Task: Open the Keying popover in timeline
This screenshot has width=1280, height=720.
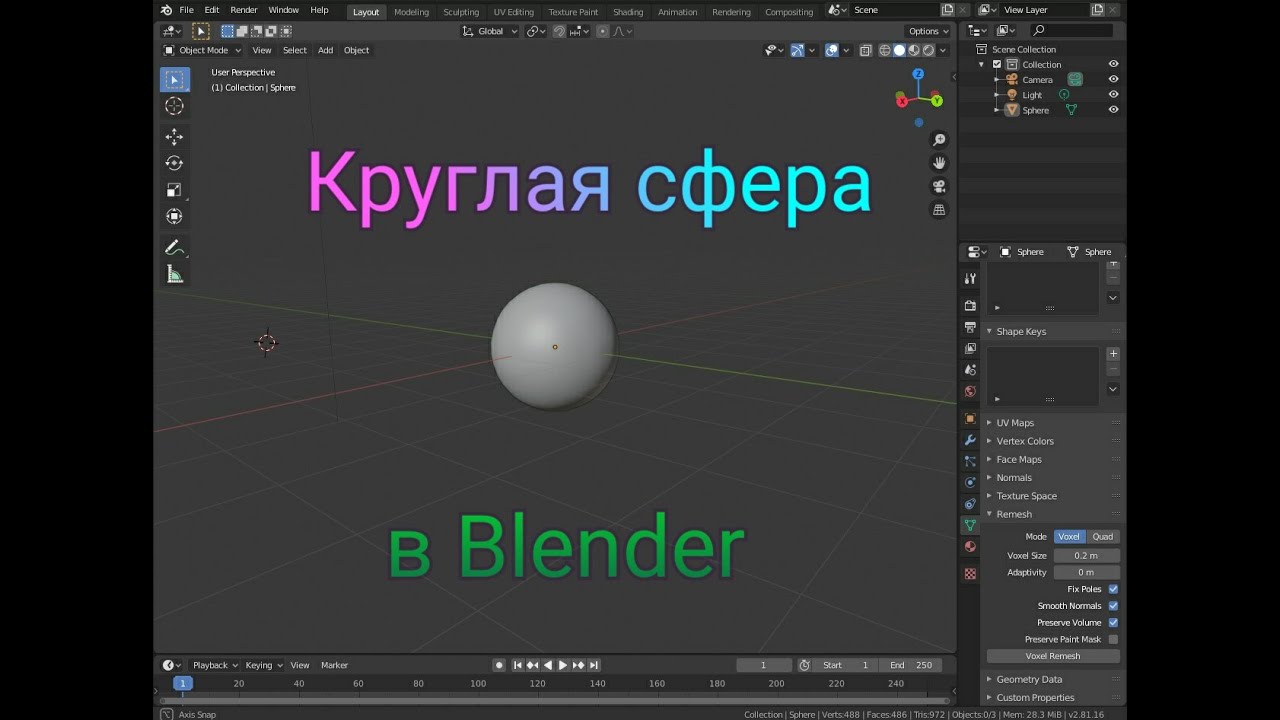Action: (x=264, y=665)
